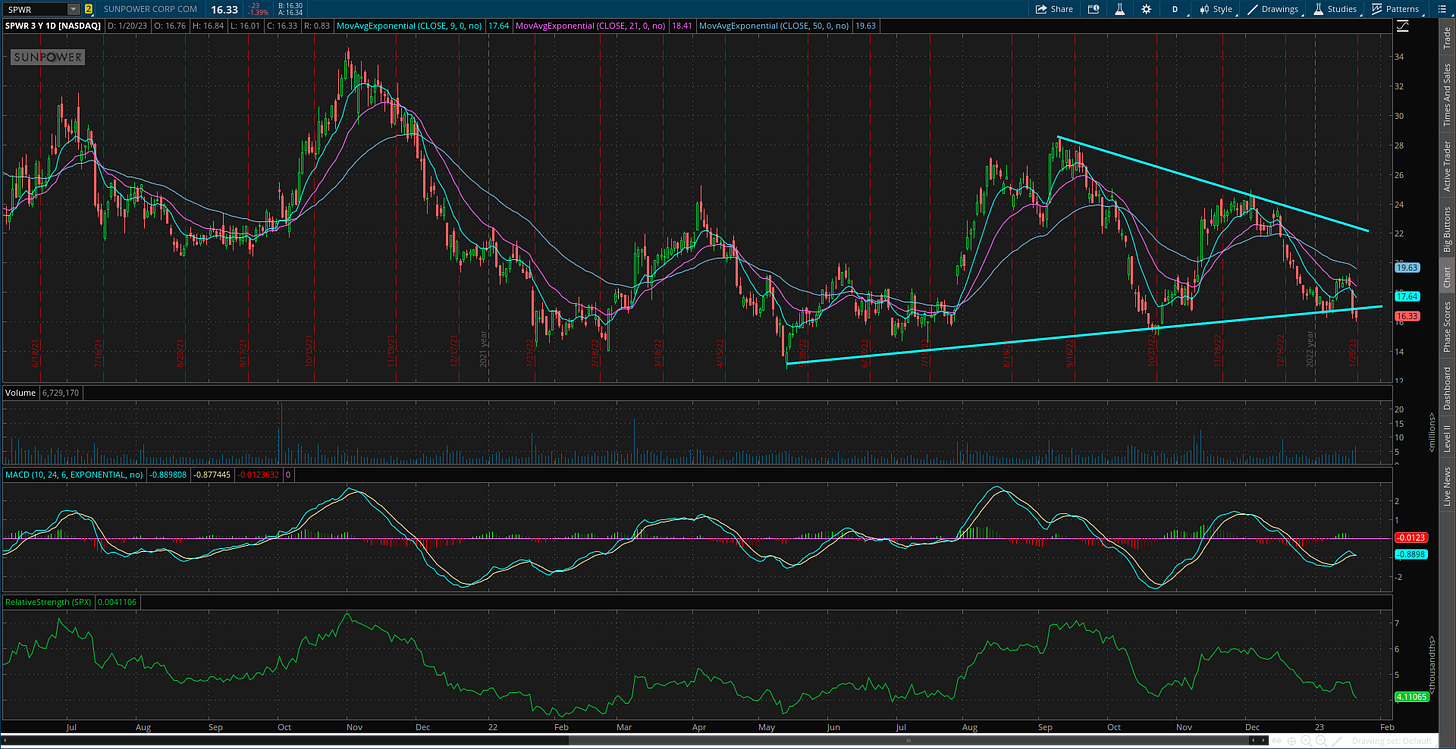Open the Active Trader sidebar tab
The width and height of the screenshot is (1456, 749).
1446,166
